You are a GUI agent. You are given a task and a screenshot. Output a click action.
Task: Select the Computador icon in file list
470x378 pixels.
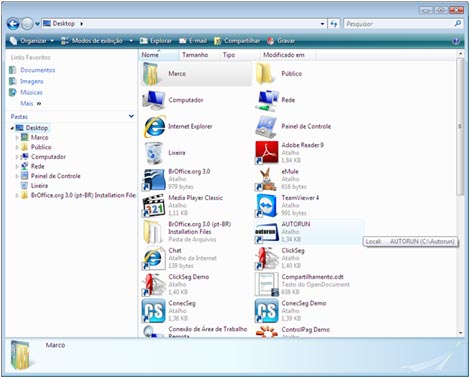(154, 100)
